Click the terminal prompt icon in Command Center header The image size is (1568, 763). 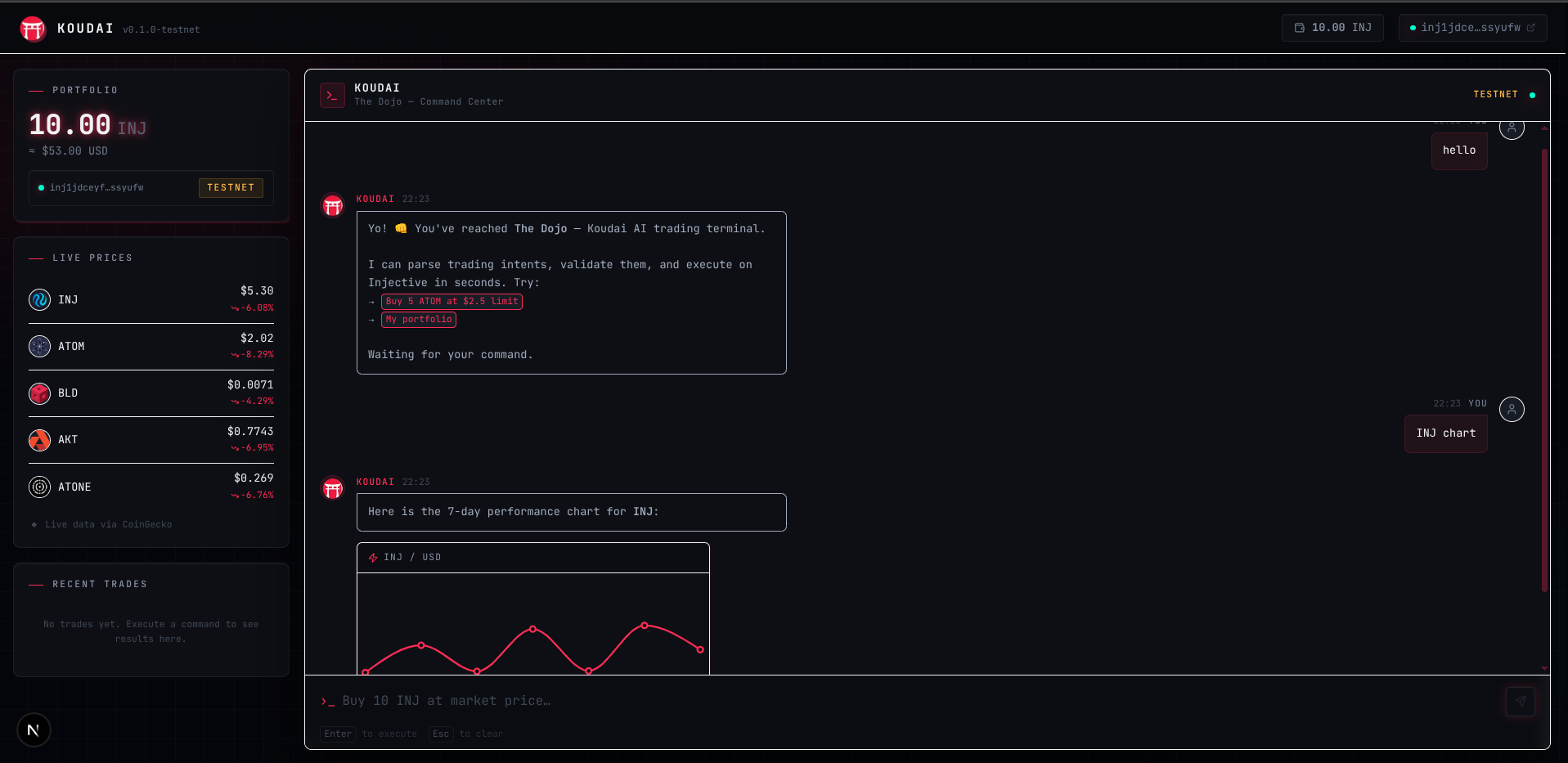(332, 96)
